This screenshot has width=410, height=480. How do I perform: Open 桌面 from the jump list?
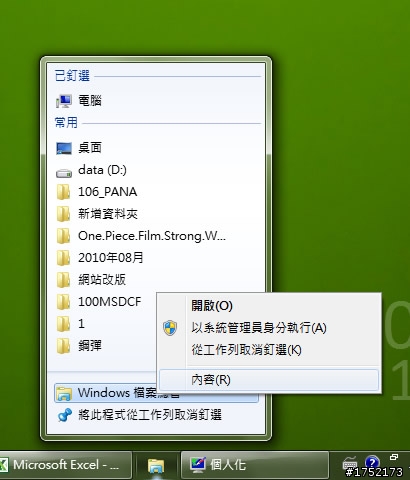pyautogui.click(x=157, y=148)
